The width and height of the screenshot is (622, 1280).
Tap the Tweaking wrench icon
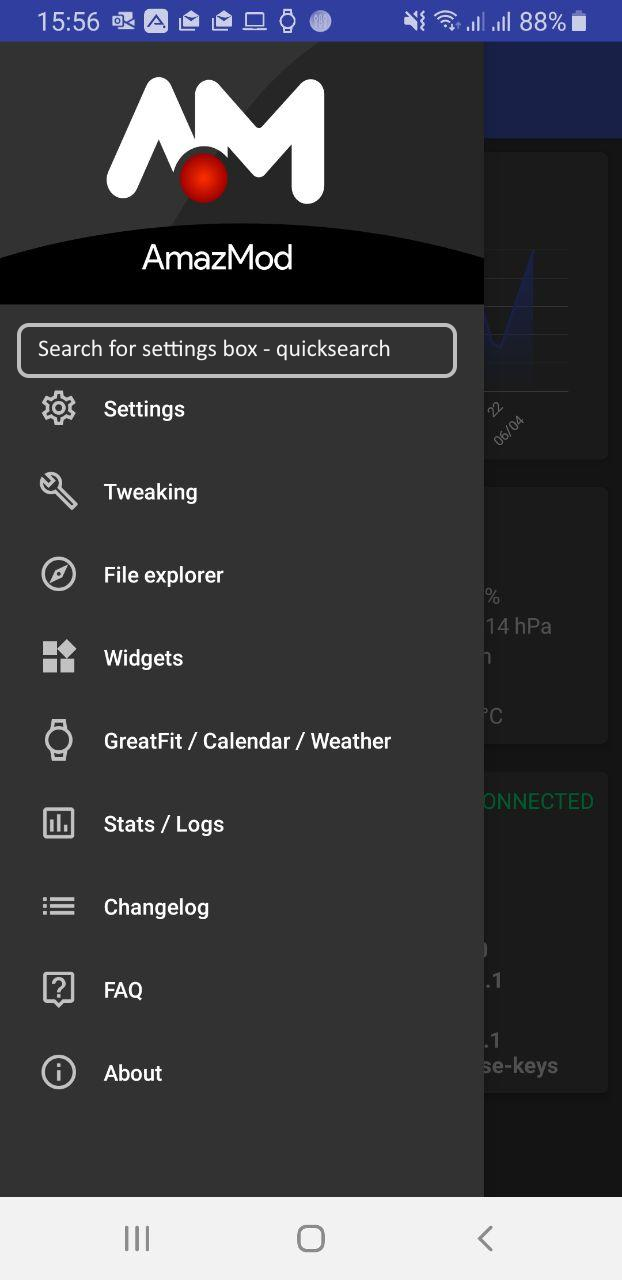point(58,491)
